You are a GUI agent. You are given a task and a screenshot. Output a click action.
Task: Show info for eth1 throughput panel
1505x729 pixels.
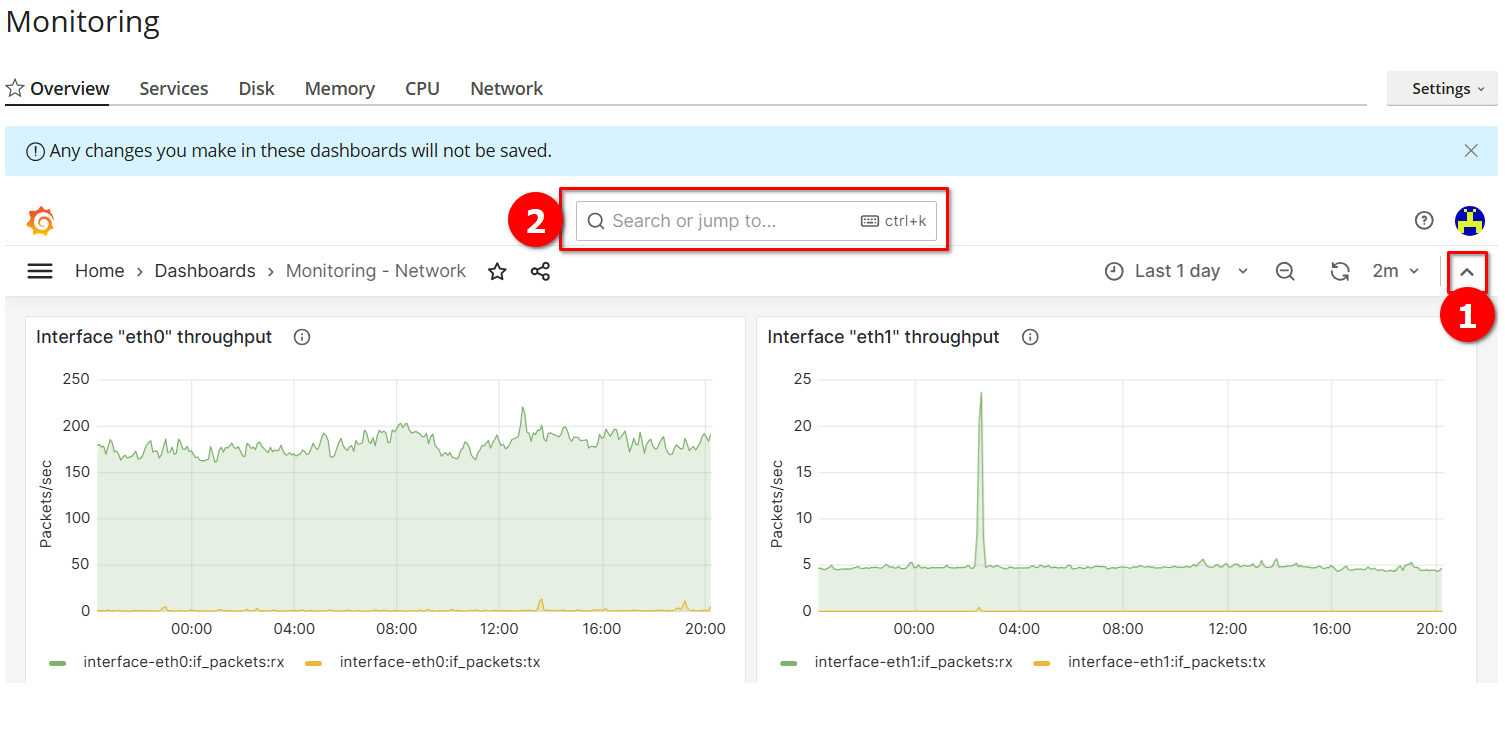coord(1030,337)
